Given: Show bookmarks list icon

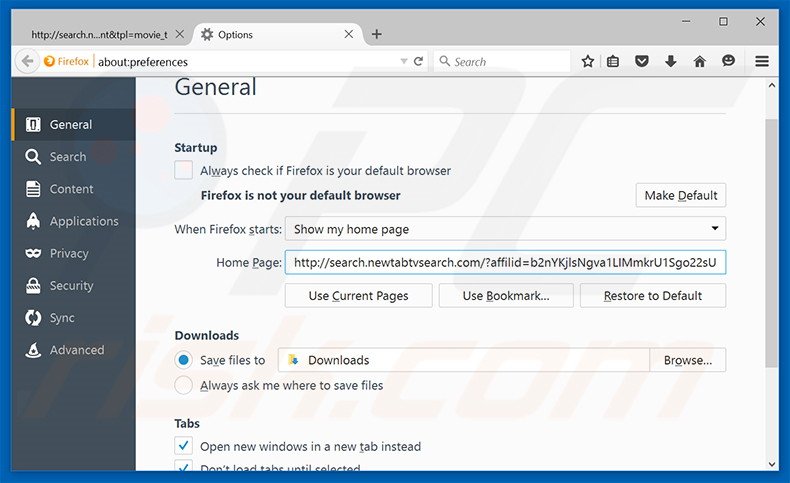Looking at the screenshot, I should [613, 61].
